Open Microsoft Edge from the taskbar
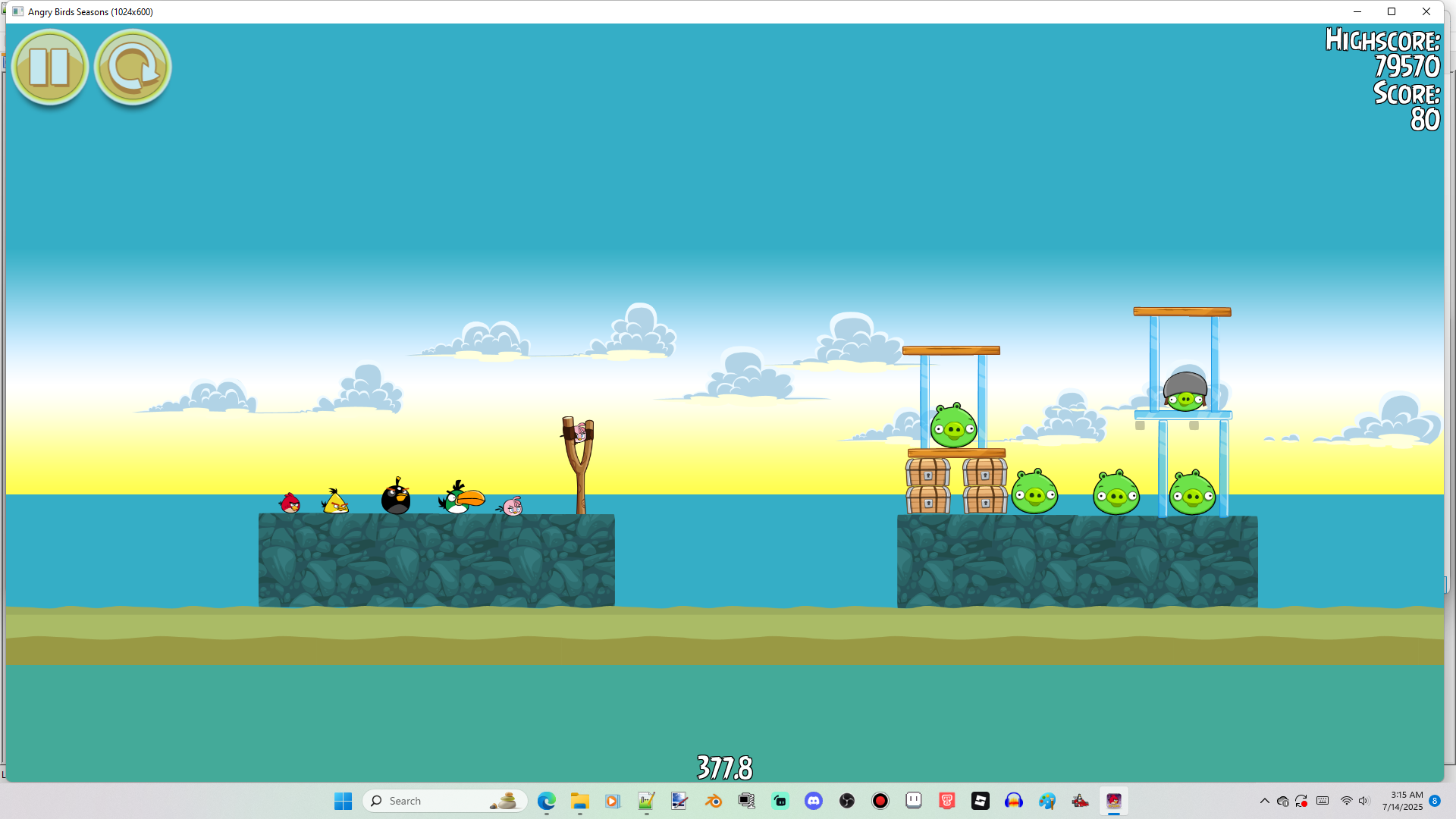Viewport: 1456px width, 819px height. 547,801
